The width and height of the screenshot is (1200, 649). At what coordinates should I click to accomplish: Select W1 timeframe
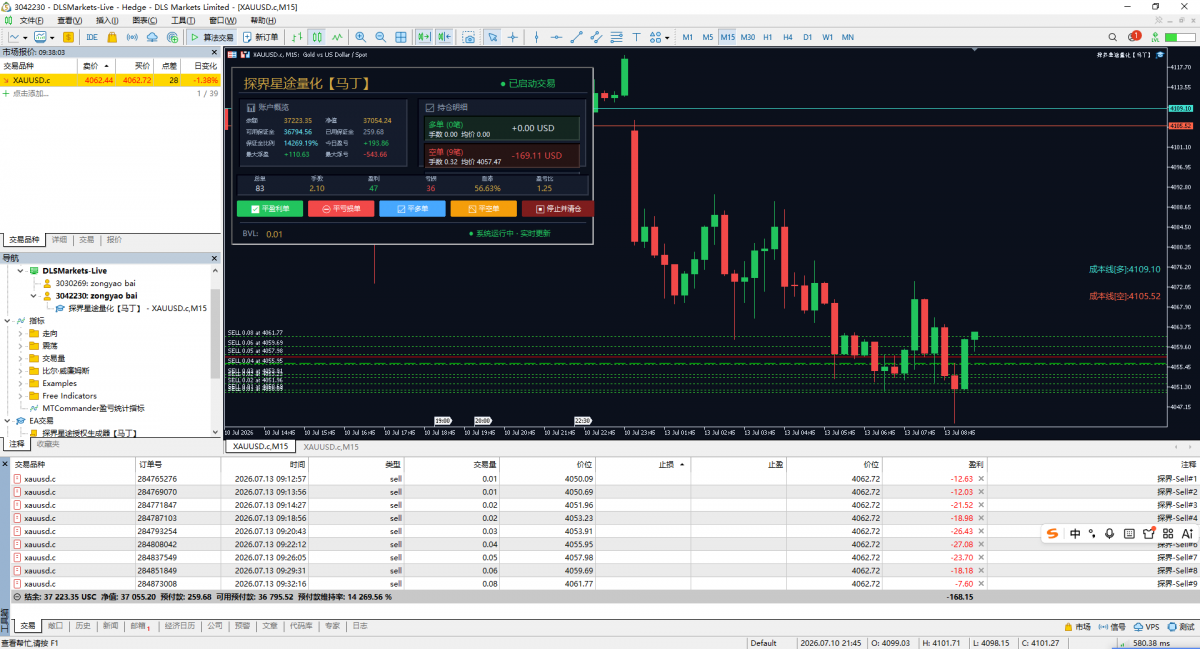coord(827,37)
